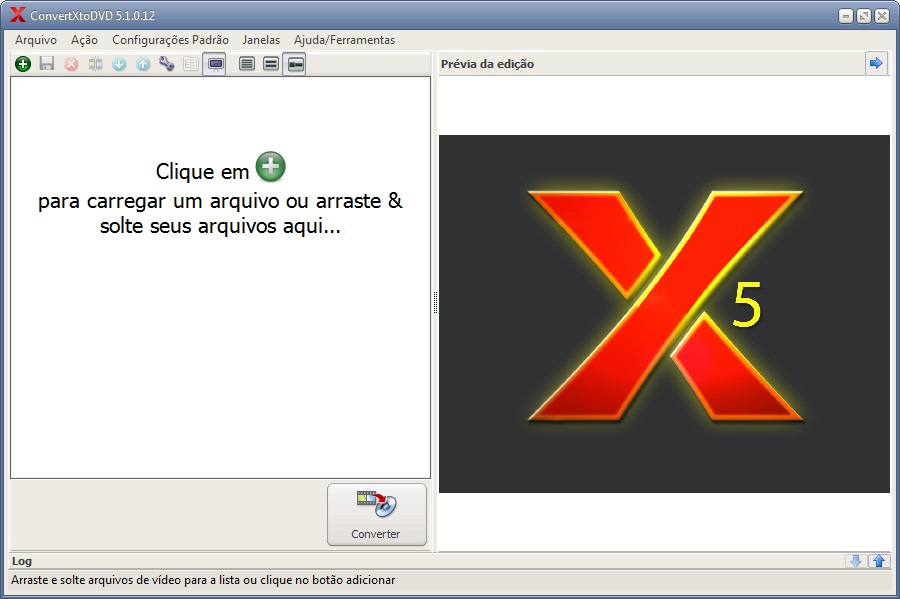Screen dimensions: 900x599
Task: Open settings with the wrench icon
Action: (x=166, y=64)
